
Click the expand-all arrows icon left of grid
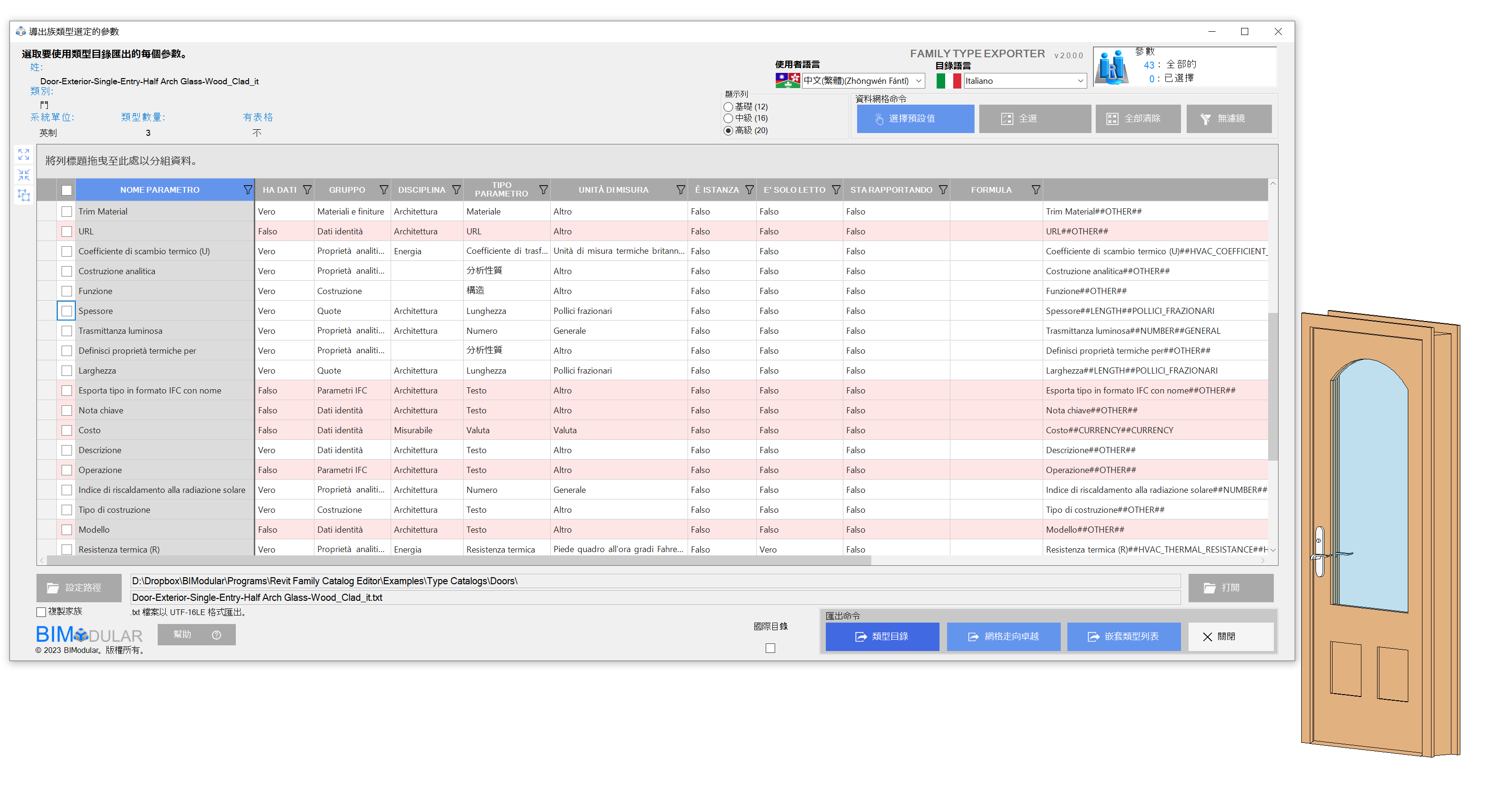pos(23,154)
